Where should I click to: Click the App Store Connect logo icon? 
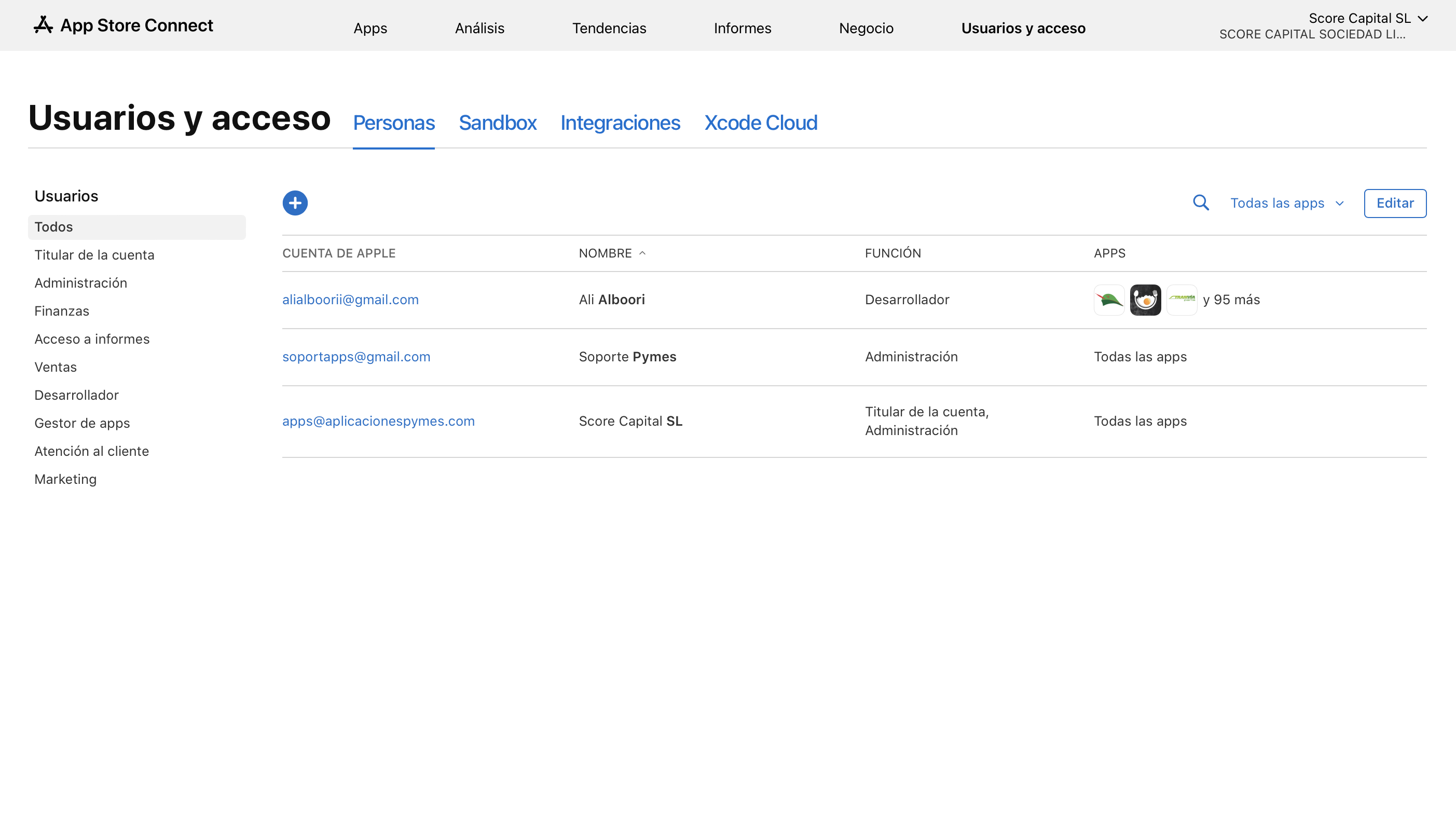coord(43,25)
